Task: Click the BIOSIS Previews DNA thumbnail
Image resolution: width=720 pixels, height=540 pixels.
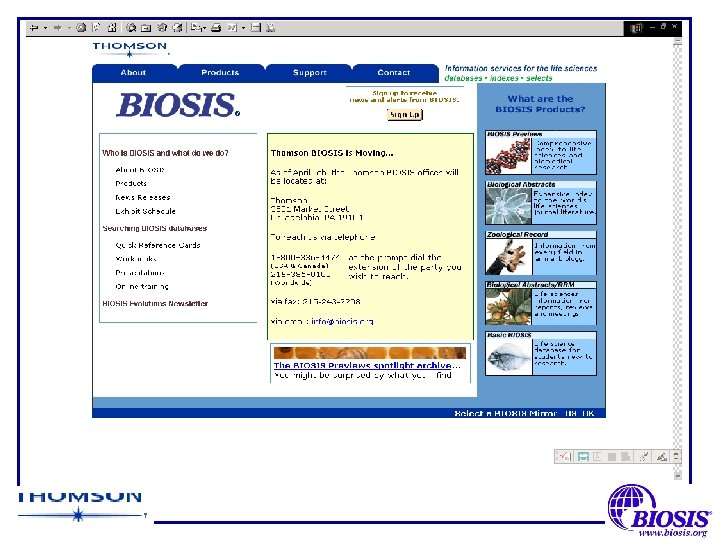Action: pyautogui.click(x=508, y=156)
